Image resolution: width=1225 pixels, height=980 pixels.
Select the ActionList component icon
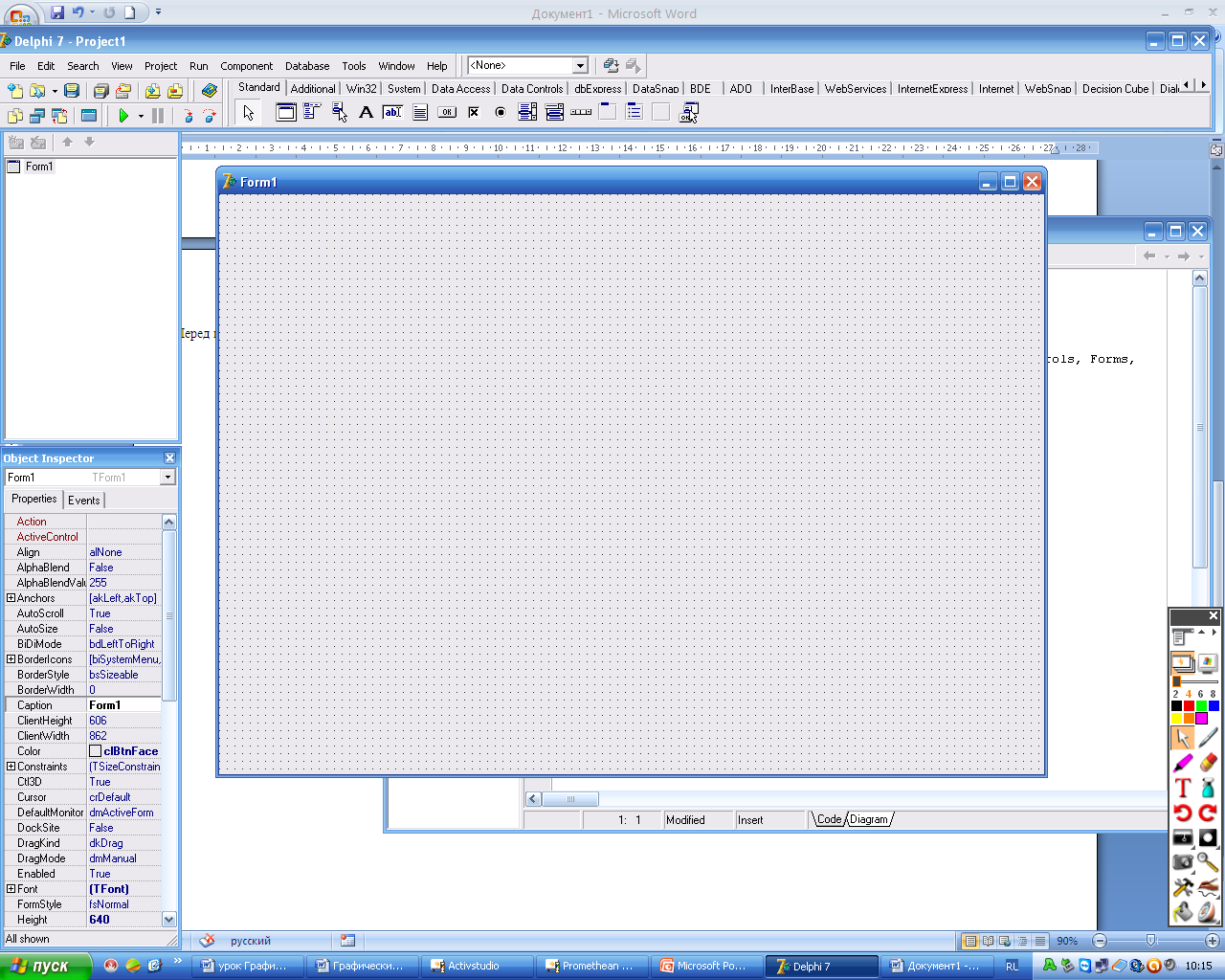689,113
